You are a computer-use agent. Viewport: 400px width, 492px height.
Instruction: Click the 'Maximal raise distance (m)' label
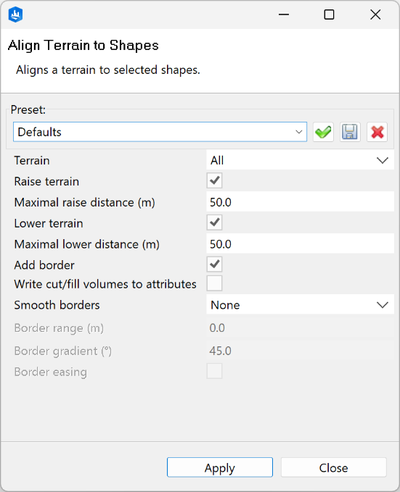[85, 202]
